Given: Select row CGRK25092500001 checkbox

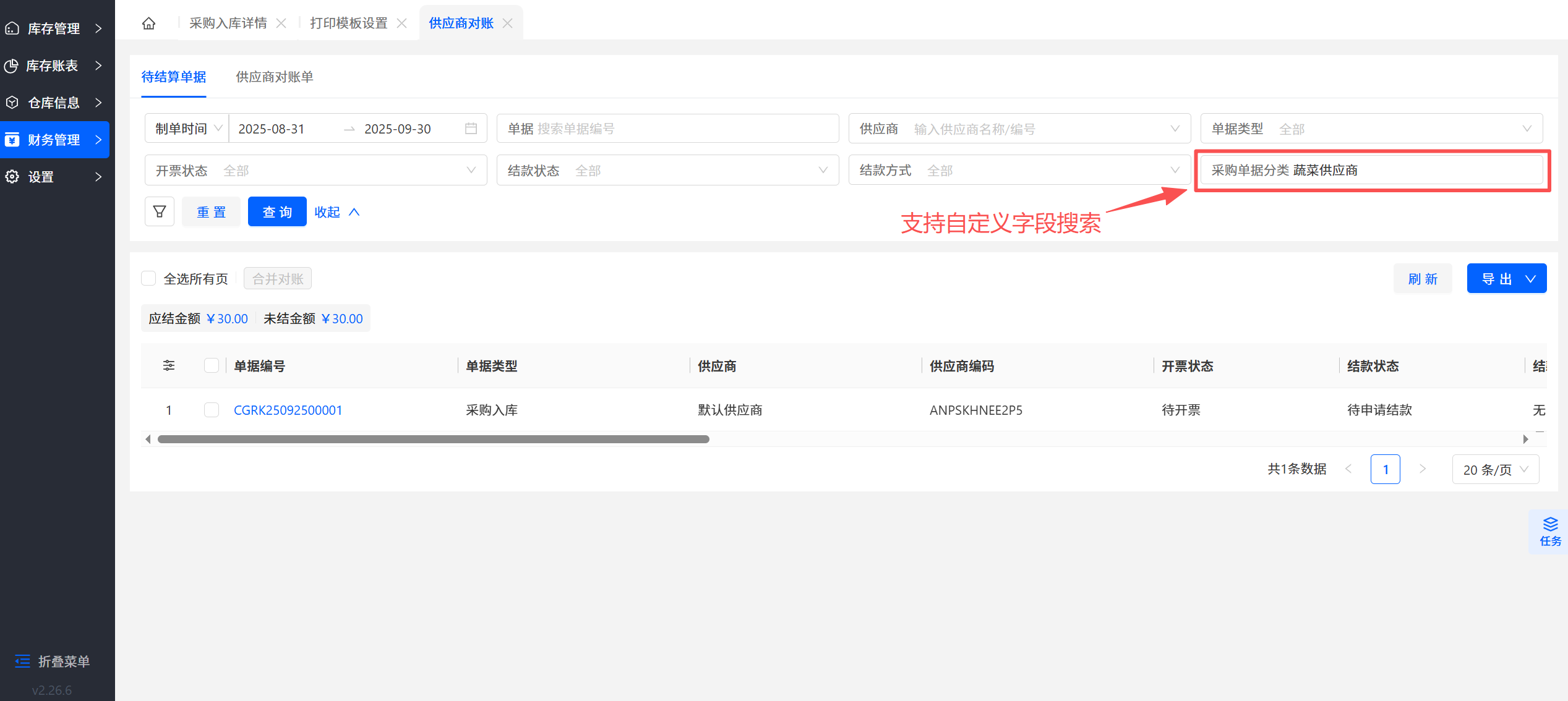Looking at the screenshot, I should tap(212, 410).
